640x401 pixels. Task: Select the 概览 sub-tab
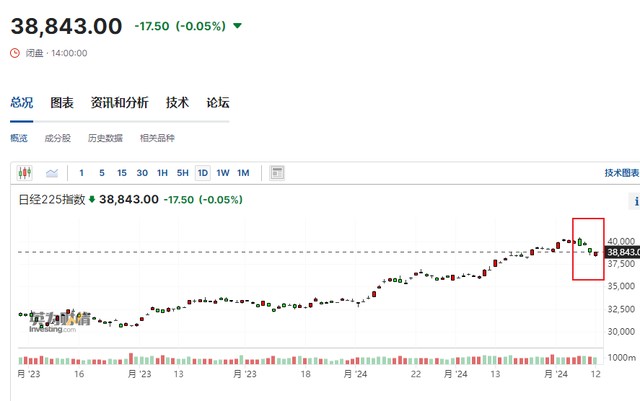[19, 138]
